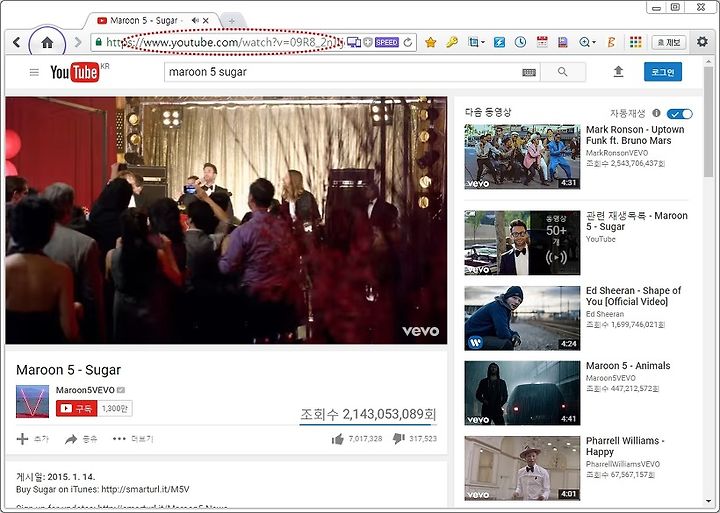Open the browser home page
The width and height of the screenshot is (720, 513).
47,43
